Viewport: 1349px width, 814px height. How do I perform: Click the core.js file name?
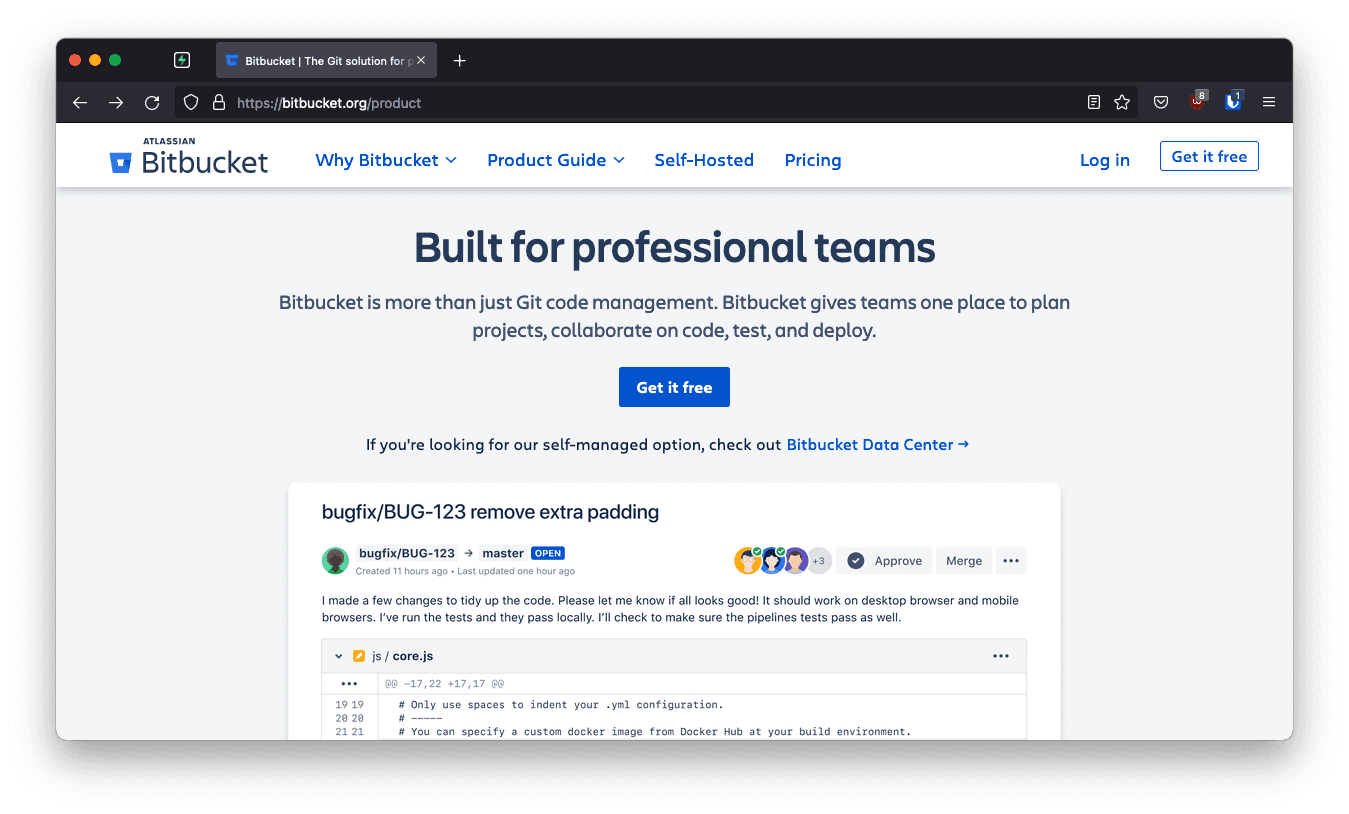(x=413, y=656)
